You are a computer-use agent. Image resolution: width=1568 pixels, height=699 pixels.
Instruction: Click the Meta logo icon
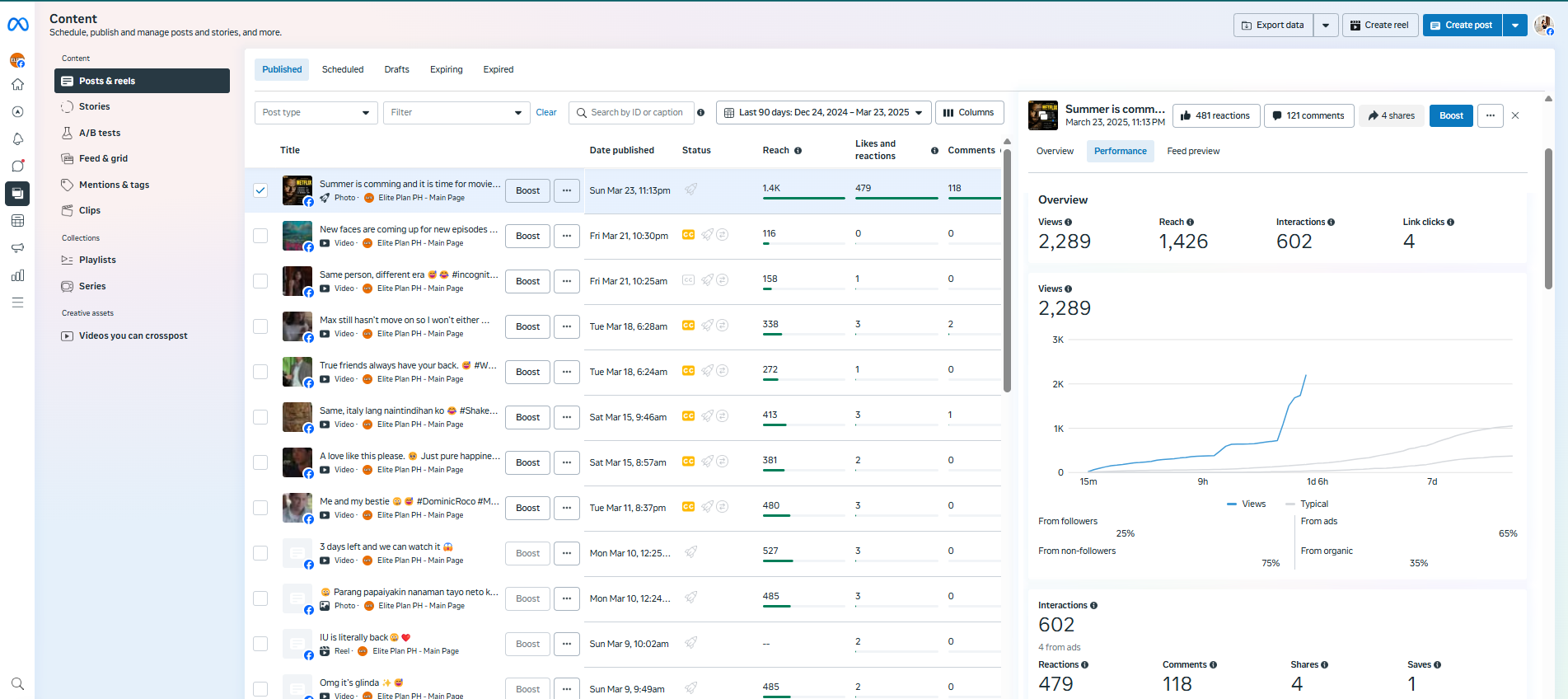[x=17, y=25]
